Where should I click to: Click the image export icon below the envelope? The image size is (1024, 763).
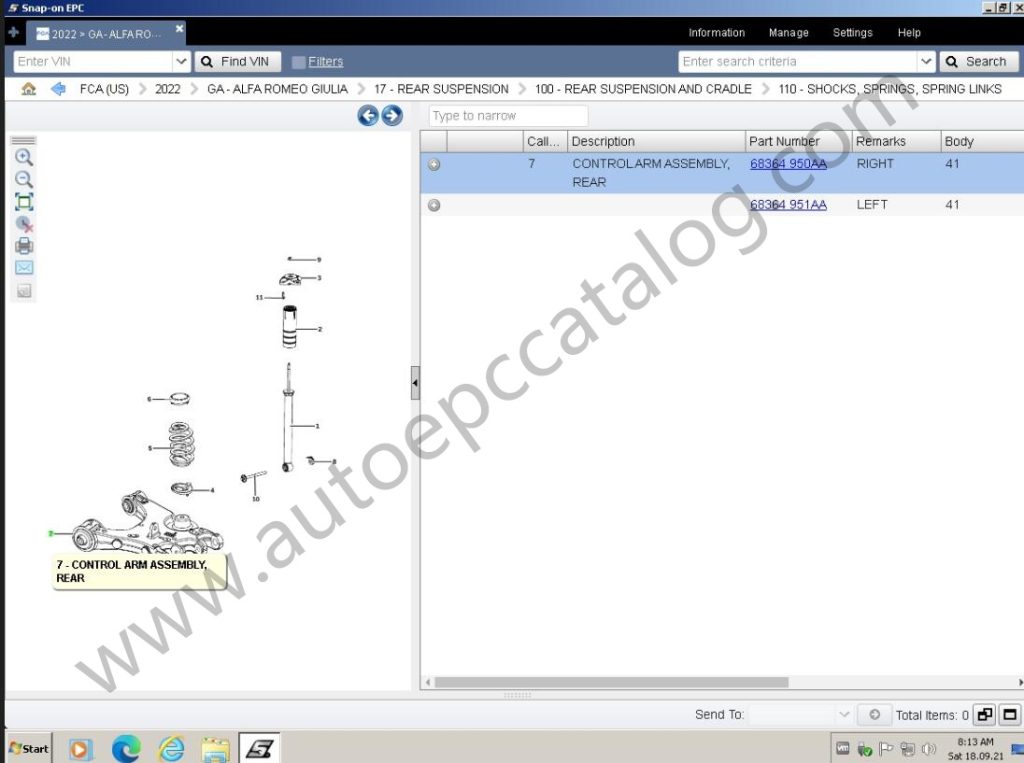23,291
